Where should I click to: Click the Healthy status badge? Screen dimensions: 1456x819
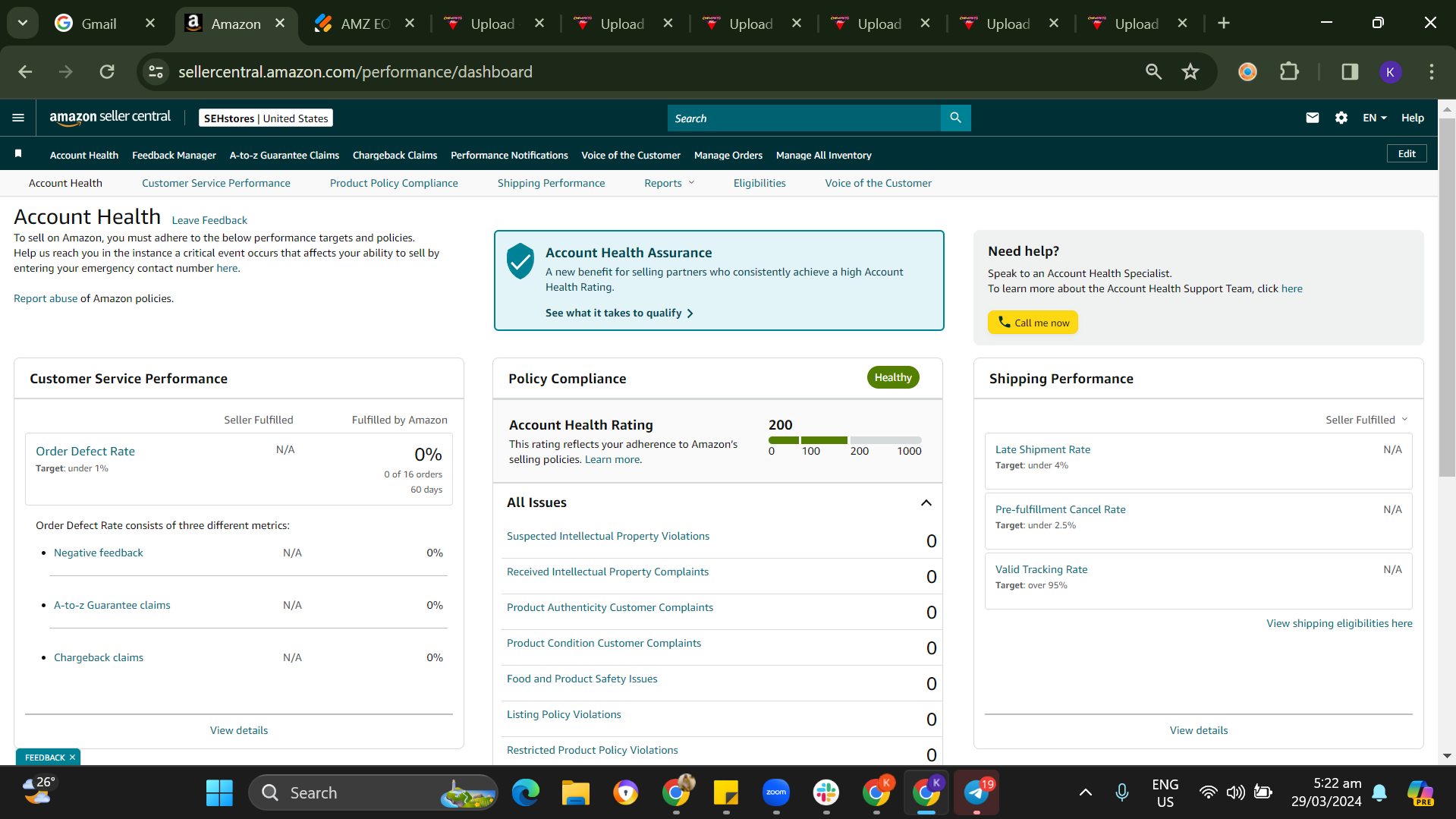click(x=893, y=377)
